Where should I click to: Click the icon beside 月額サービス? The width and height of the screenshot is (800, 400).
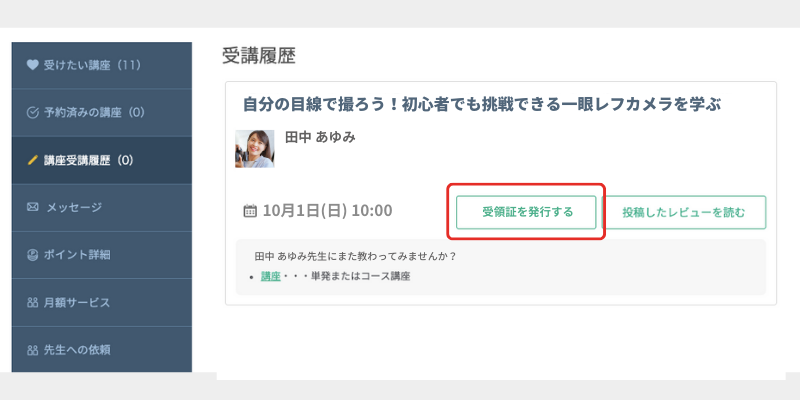tap(33, 303)
